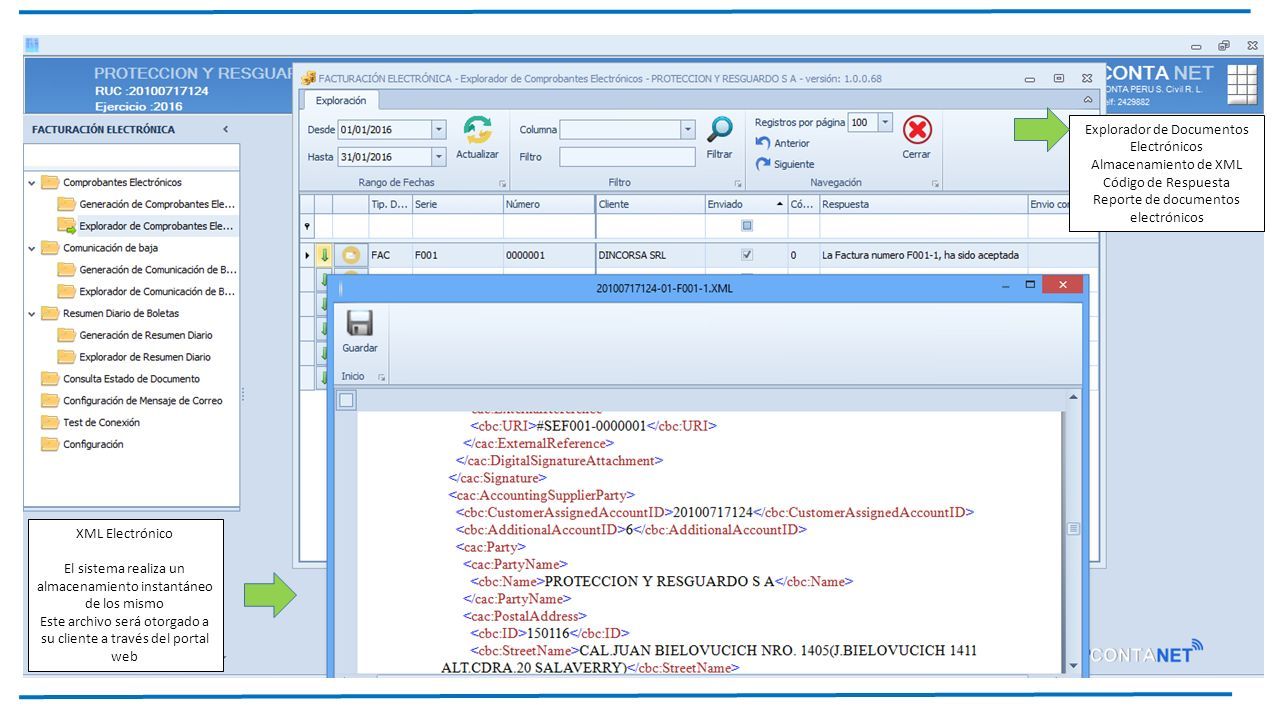Click the red Cerrar icon

click(x=917, y=130)
